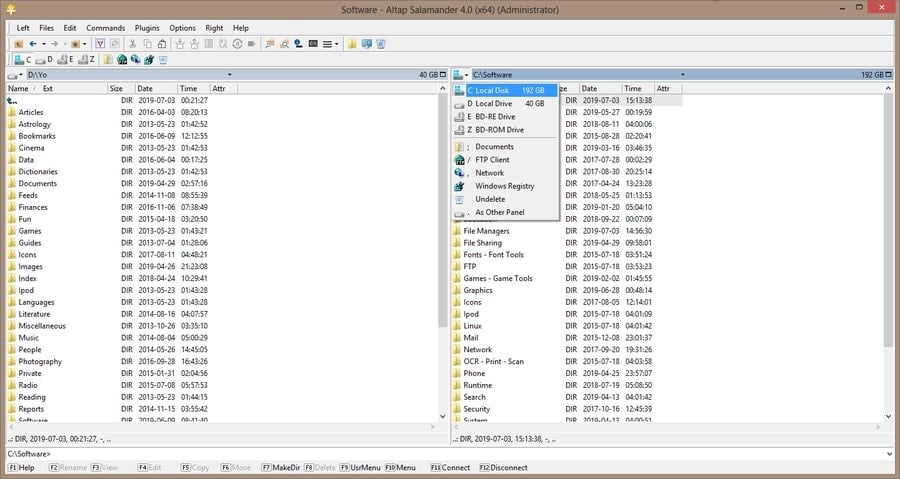Open the Left menu
Screen dimensions: 900x479
(x=23, y=28)
